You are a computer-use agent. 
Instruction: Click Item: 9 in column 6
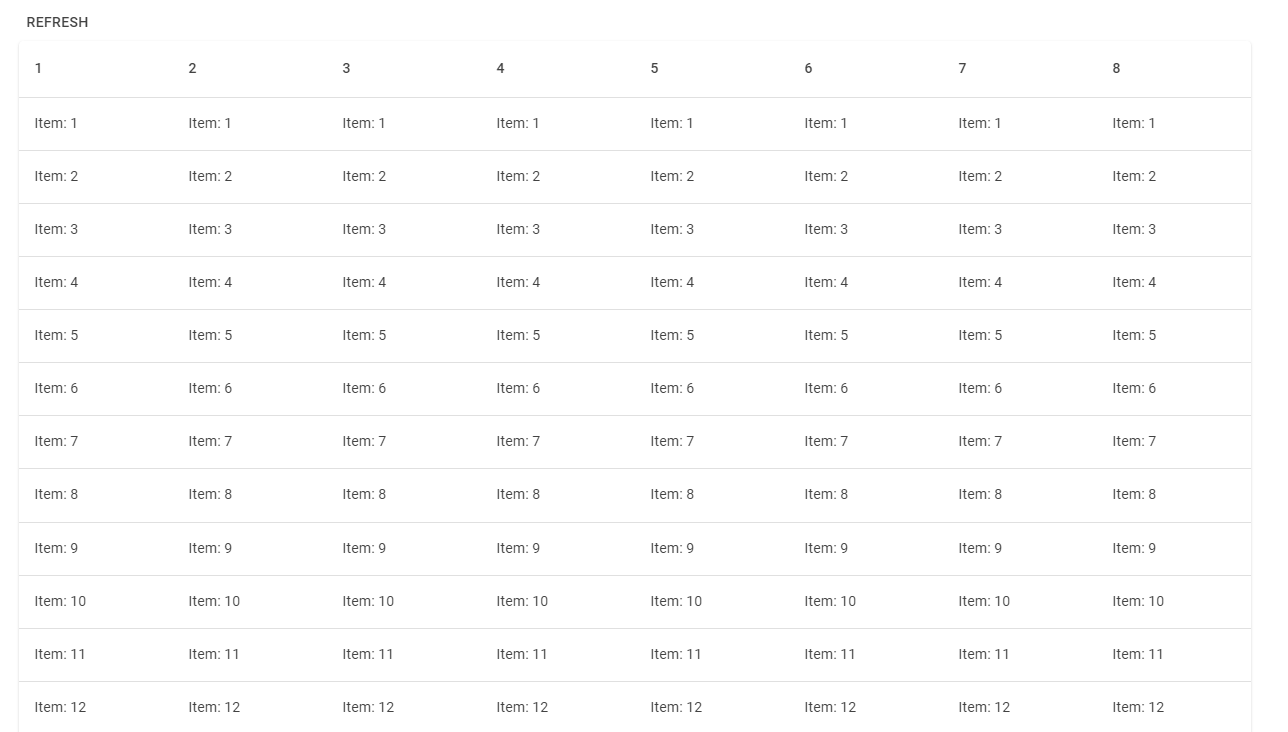[826, 548]
